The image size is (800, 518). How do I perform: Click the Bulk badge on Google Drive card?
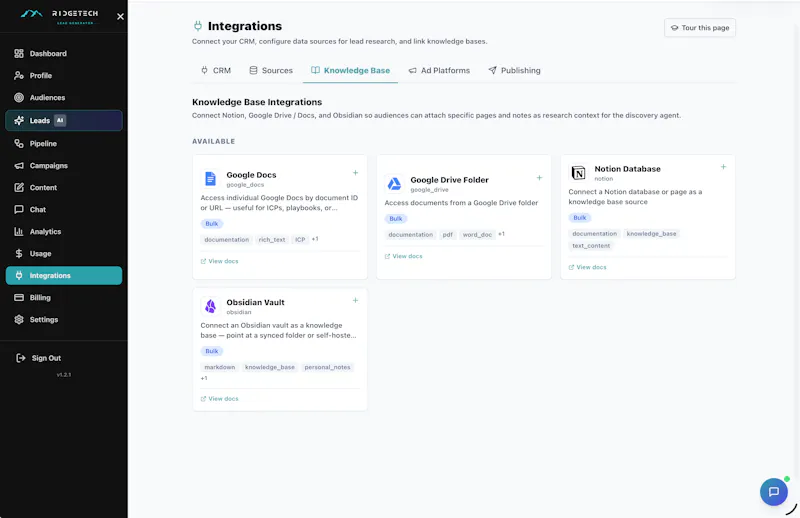pyautogui.click(x=395, y=218)
